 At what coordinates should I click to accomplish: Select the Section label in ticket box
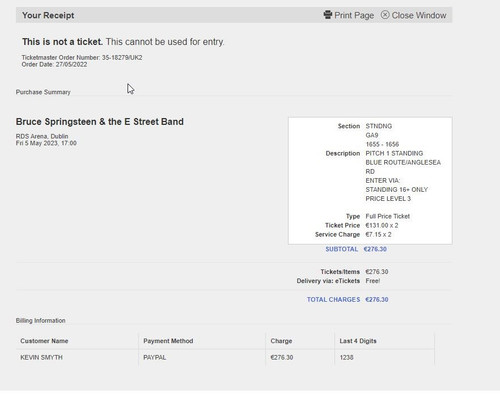point(349,126)
